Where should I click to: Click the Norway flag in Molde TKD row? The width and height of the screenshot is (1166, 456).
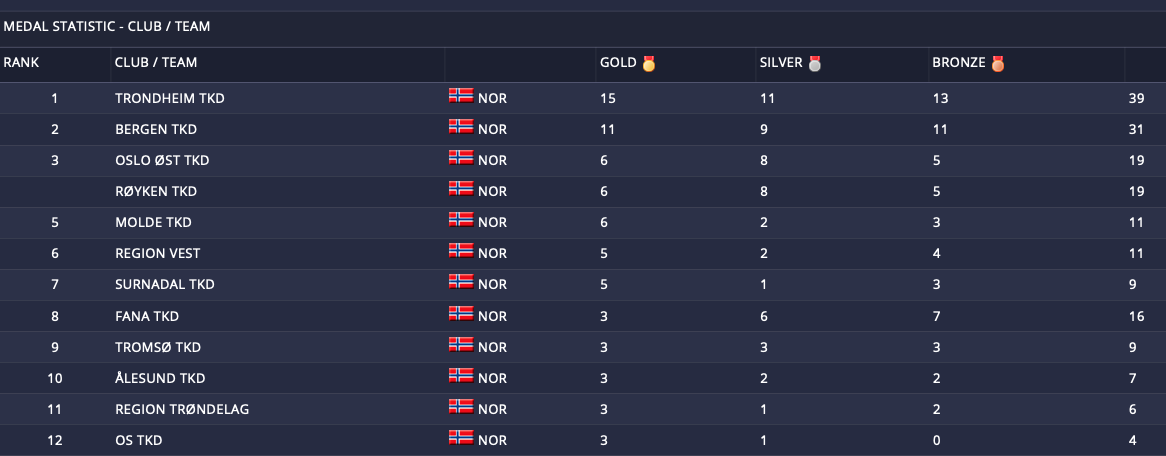tap(461, 219)
